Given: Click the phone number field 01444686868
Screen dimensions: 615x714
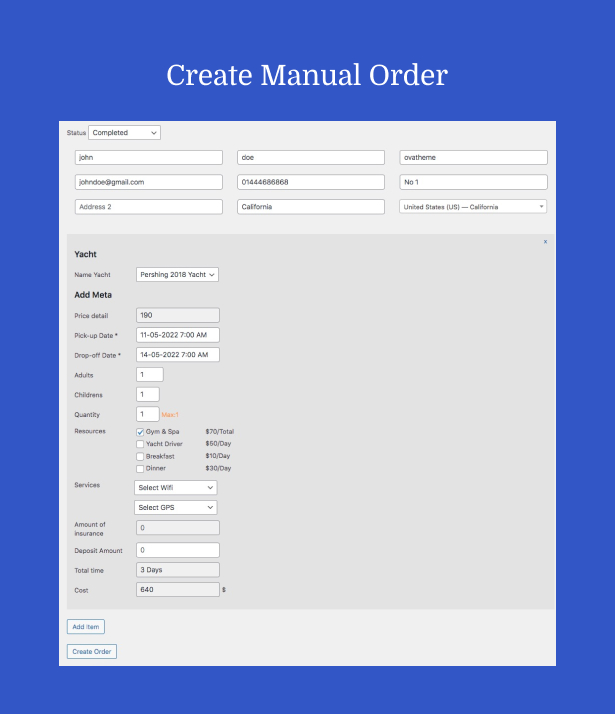Looking at the screenshot, I should (x=310, y=182).
